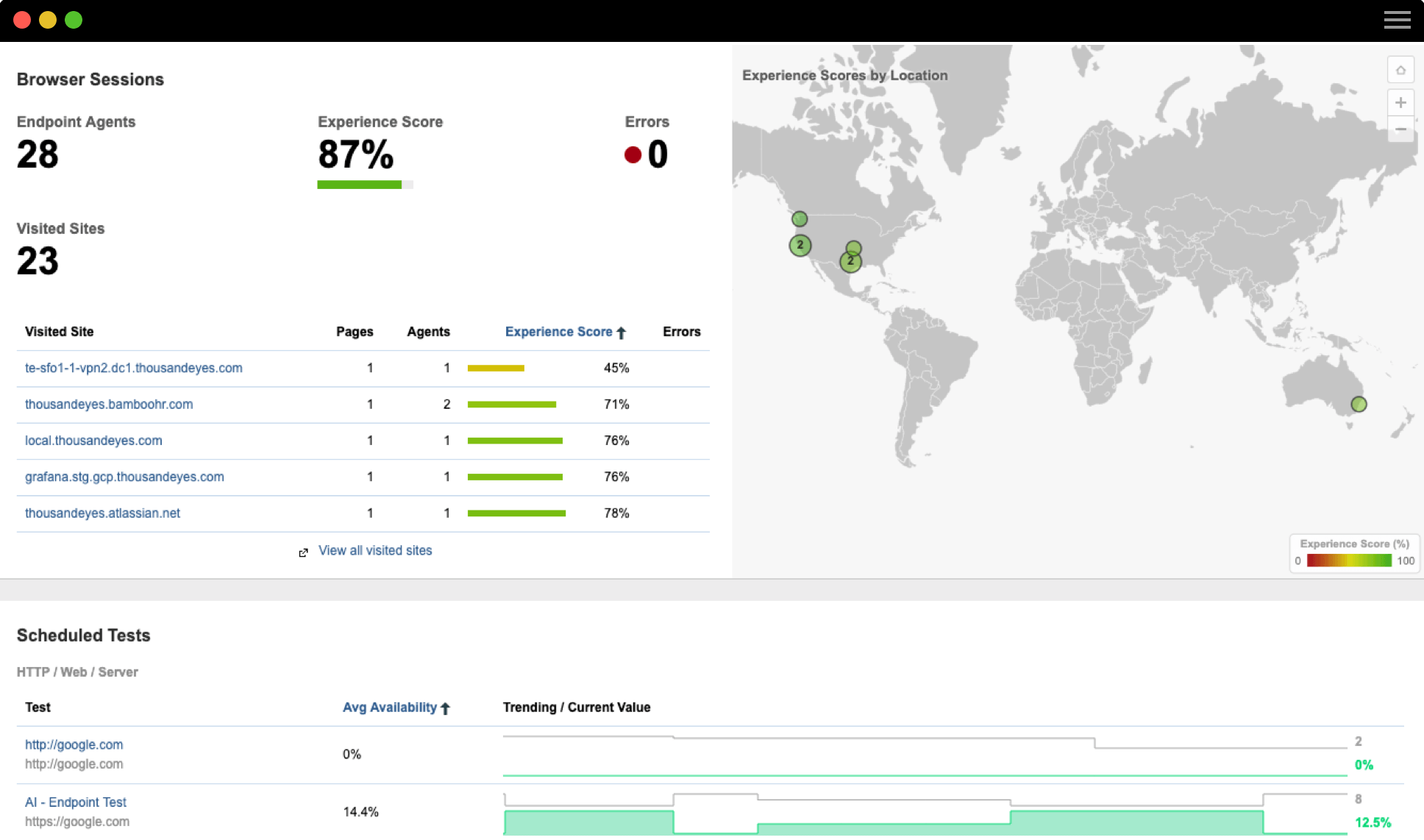Viewport: 1424px width, 840px height.
Task: Click the clustered western US map markers
Action: tap(799, 243)
